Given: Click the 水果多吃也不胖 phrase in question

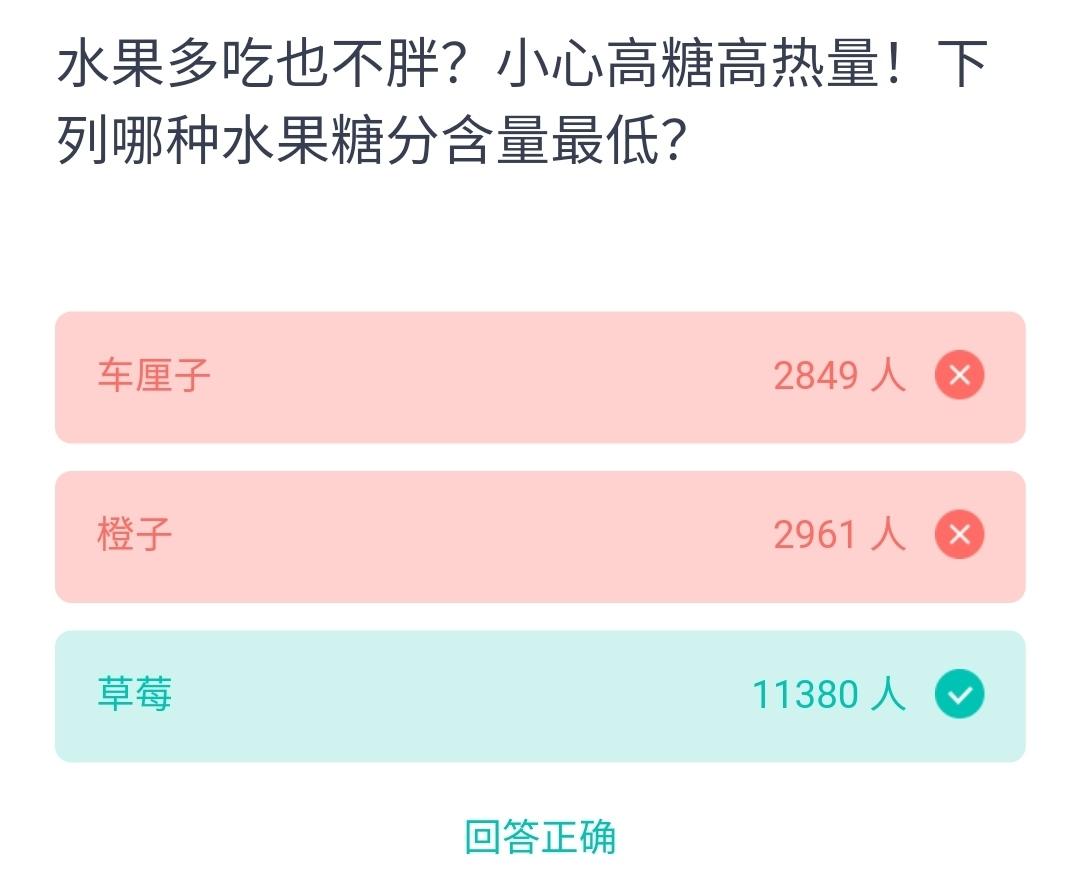Looking at the screenshot, I should click(x=248, y=67).
